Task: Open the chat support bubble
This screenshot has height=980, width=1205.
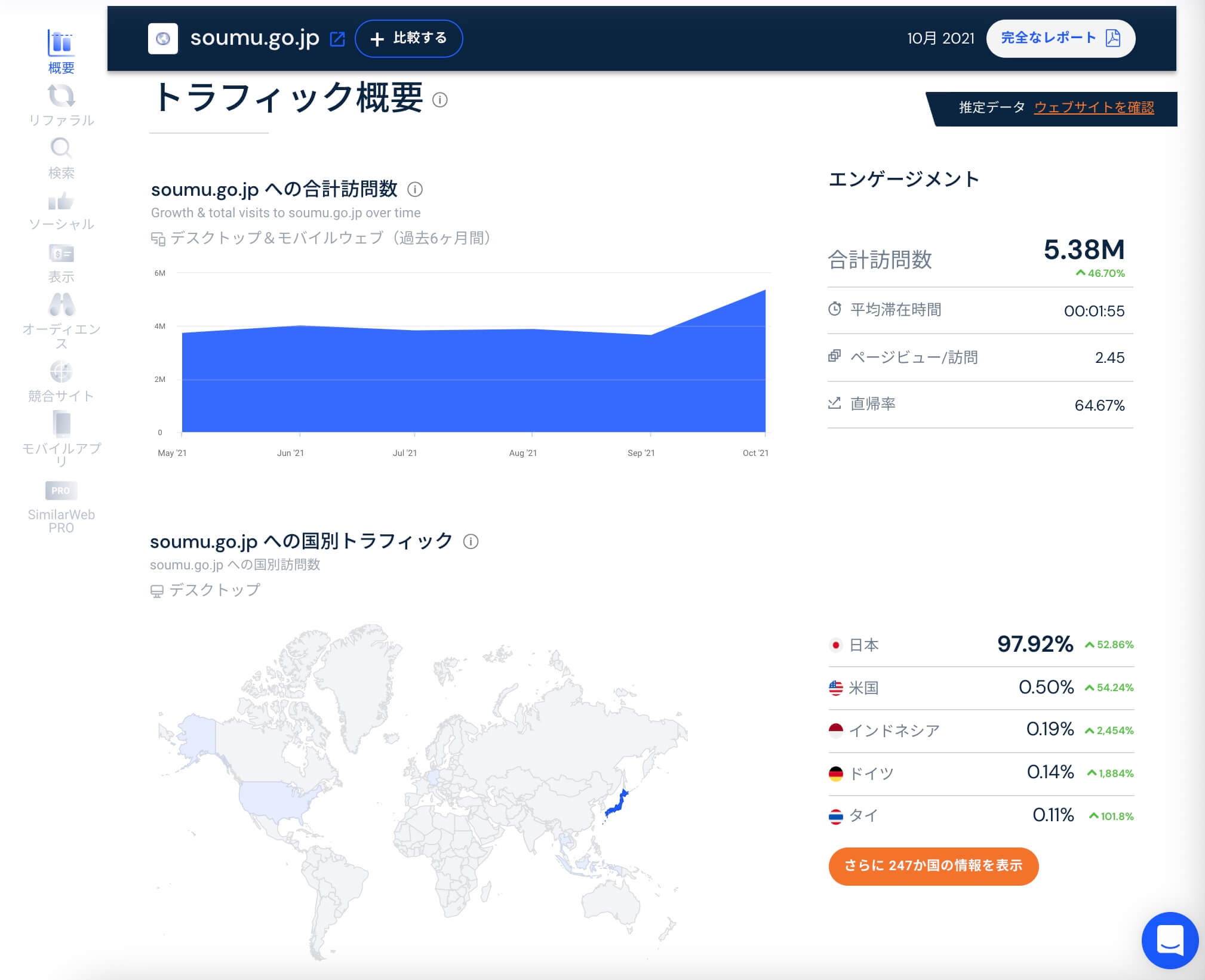Action: click(1170, 940)
